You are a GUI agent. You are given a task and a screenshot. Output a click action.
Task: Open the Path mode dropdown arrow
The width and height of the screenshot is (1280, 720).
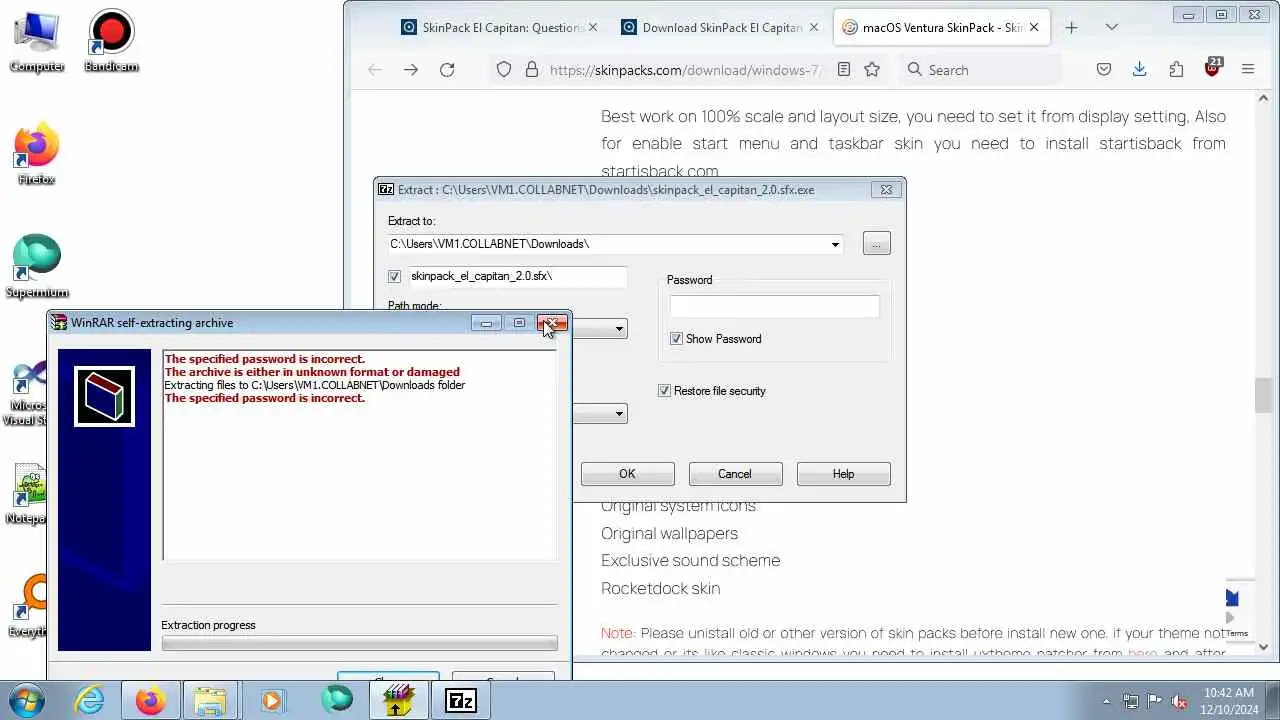[619, 329]
